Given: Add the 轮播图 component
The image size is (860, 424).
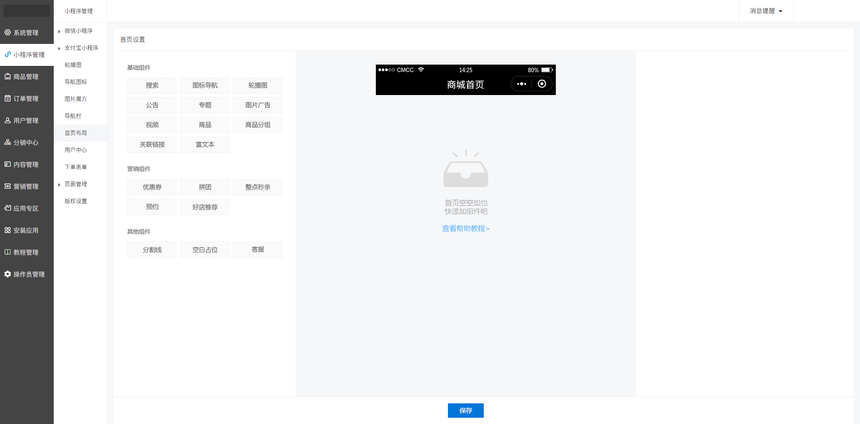Looking at the screenshot, I should 257,86.
